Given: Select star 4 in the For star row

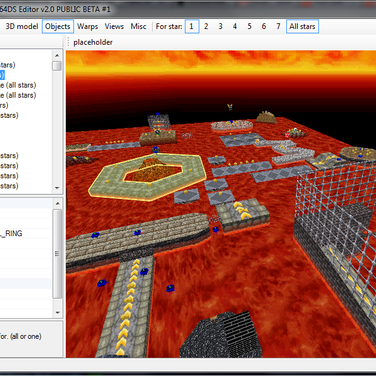Looking at the screenshot, I should pyautogui.click(x=235, y=26).
